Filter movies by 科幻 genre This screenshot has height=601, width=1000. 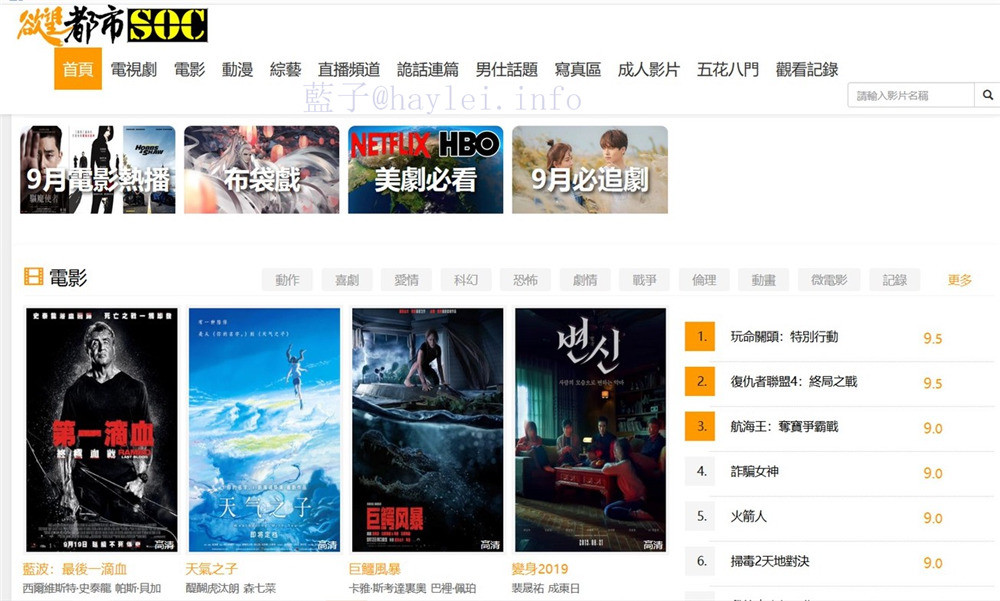pyautogui.click(x=466, y=279)
